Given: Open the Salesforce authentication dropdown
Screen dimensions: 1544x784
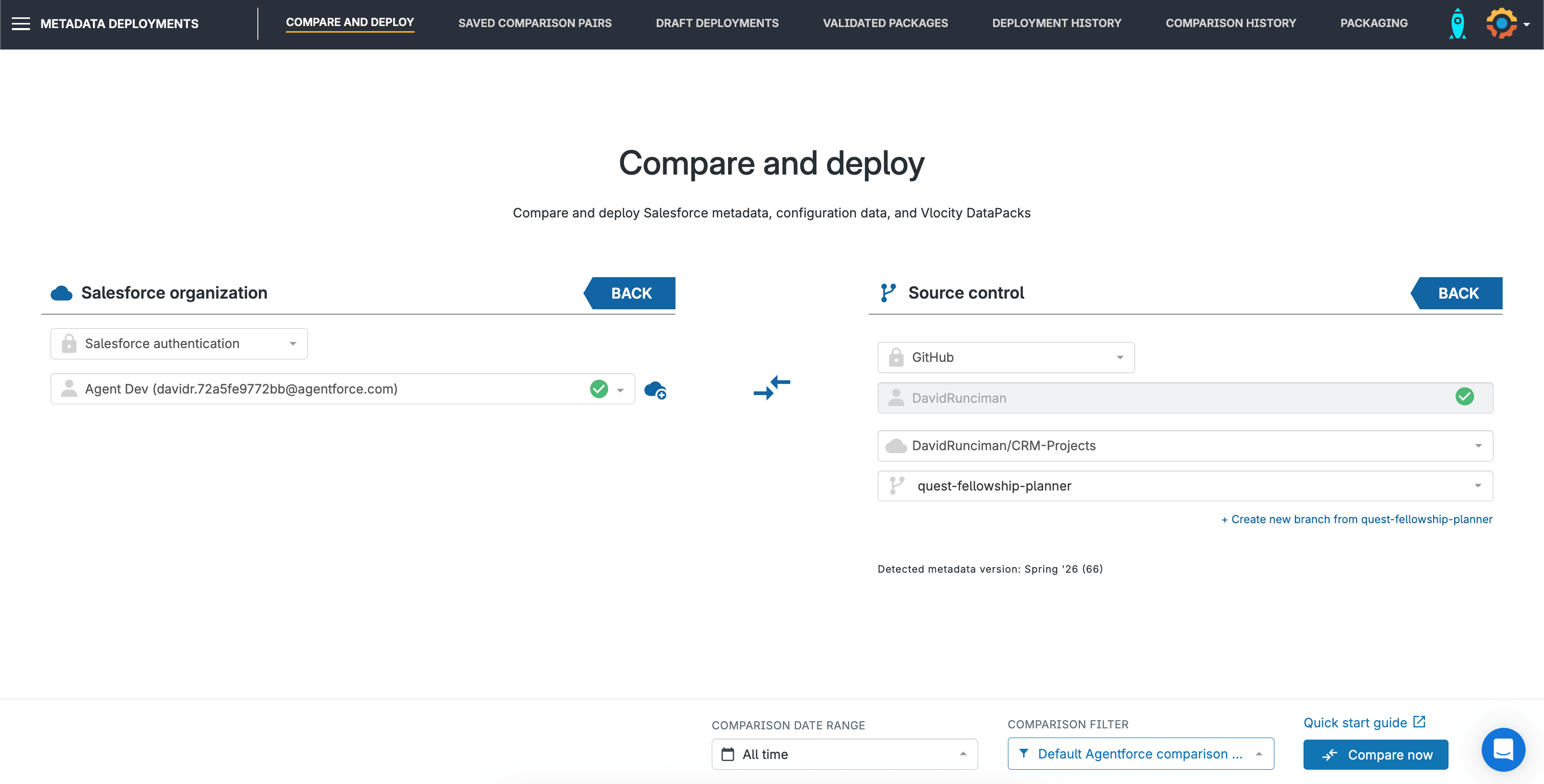Looking at the screenshot, I should 293,344.
